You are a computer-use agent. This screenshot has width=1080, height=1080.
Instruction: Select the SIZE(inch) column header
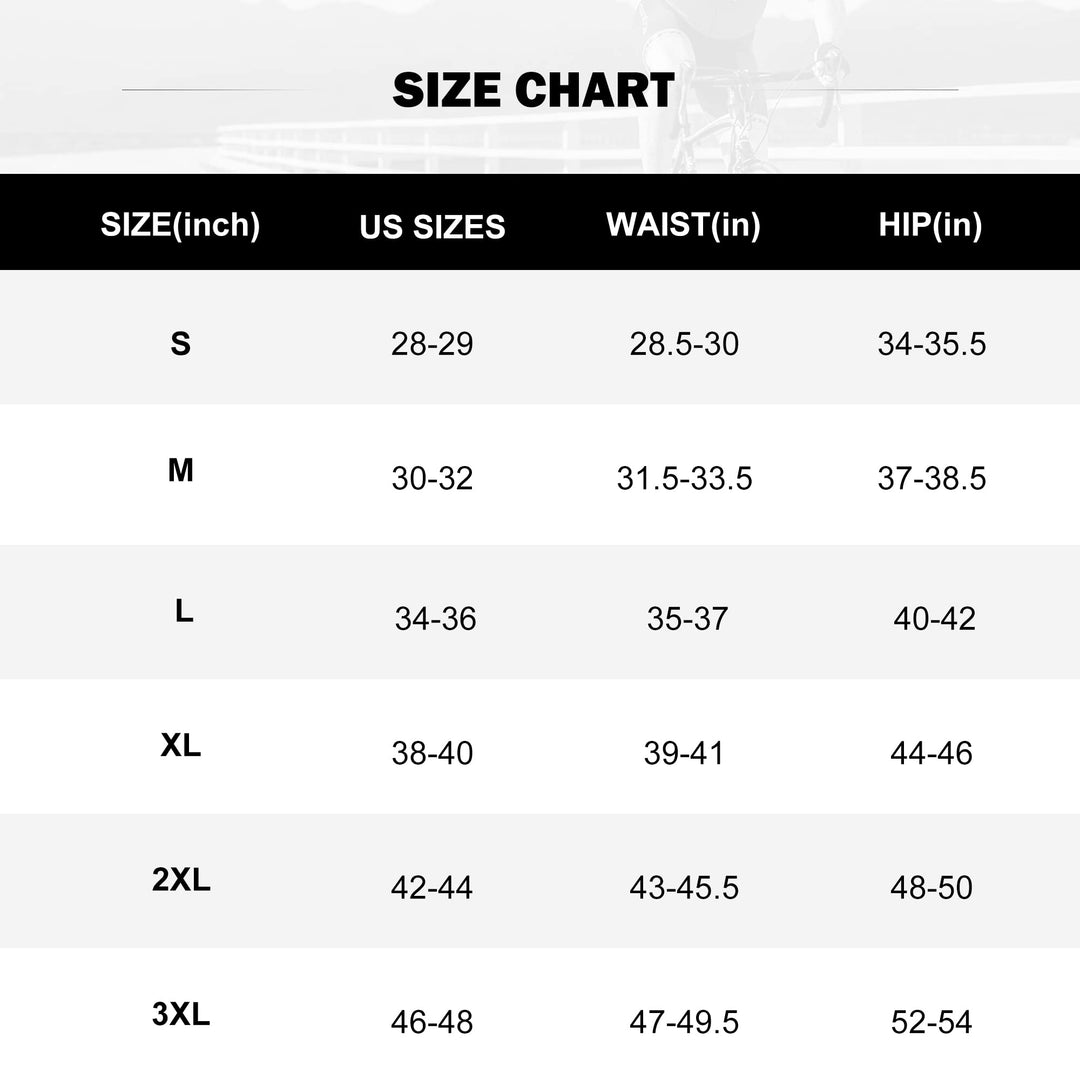pos(180,225)
